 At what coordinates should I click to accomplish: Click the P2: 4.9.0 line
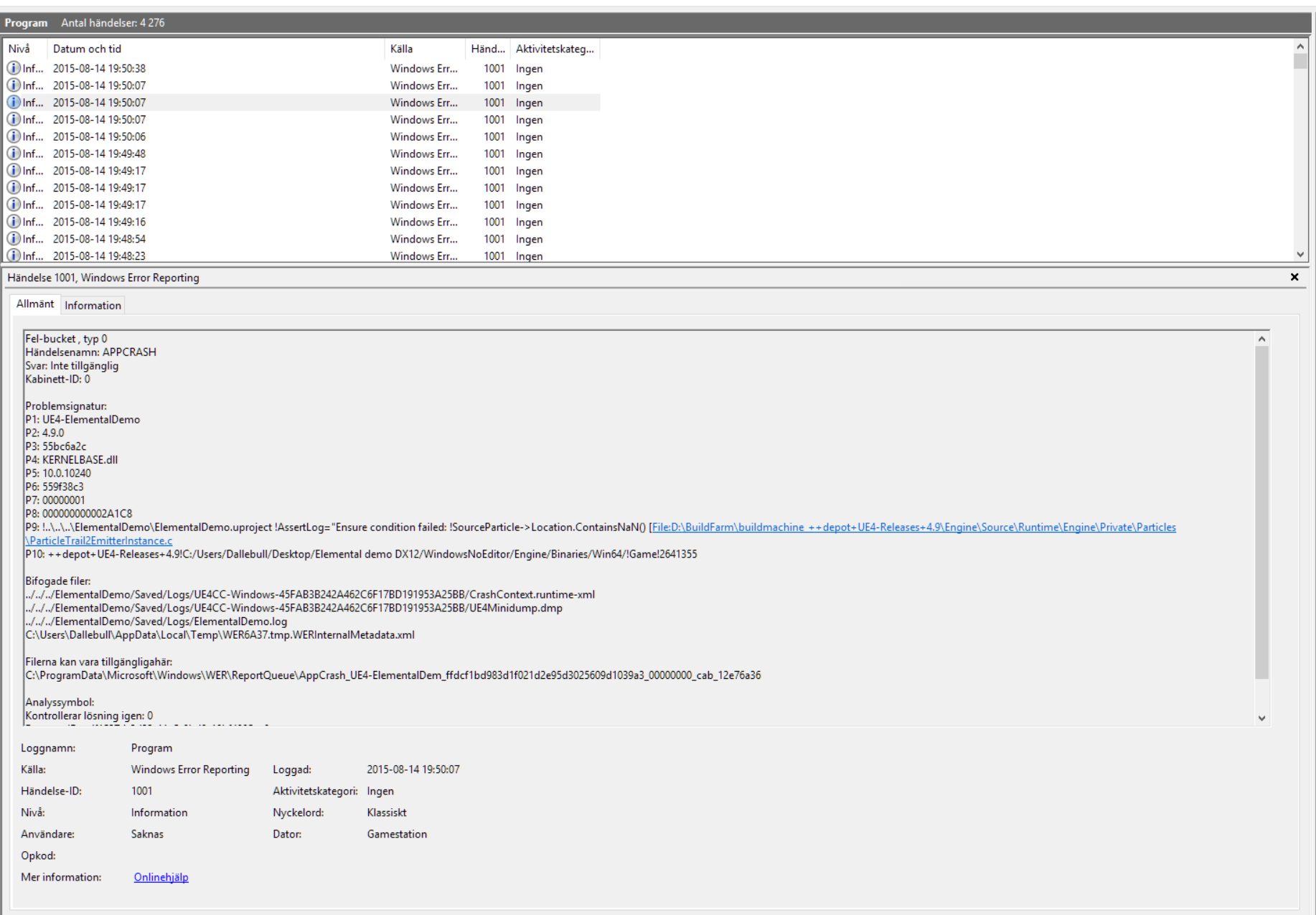point(44,433)
